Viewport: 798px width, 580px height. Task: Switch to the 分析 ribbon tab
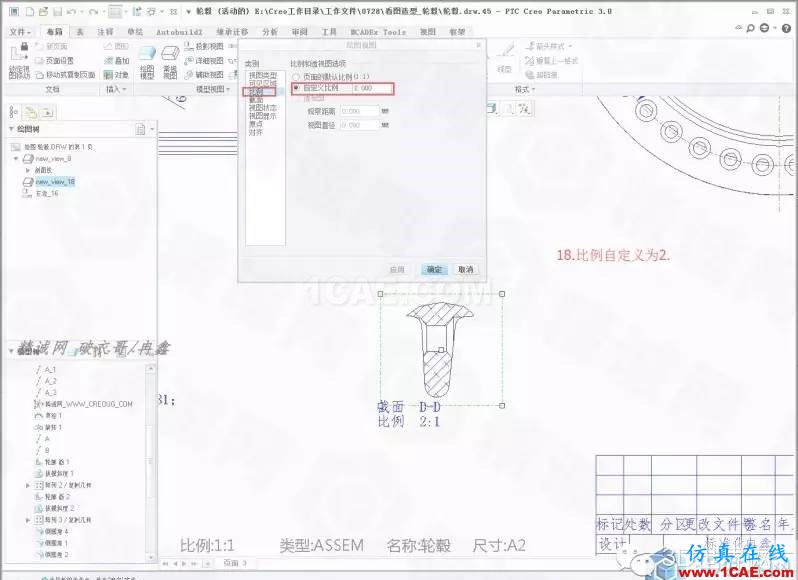[270, 32]
